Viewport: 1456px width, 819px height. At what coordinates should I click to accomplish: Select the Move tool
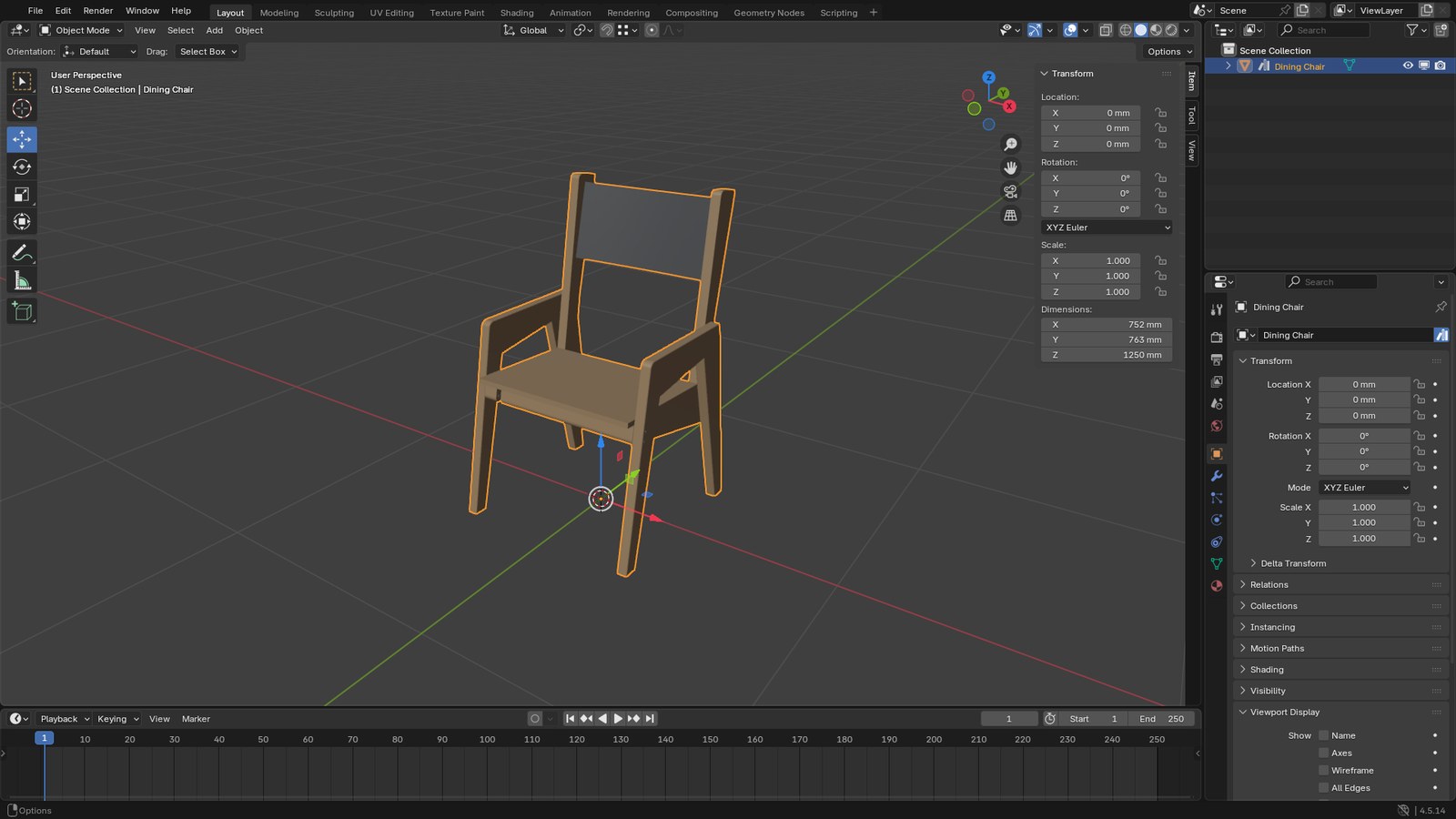tap(22, 139)
